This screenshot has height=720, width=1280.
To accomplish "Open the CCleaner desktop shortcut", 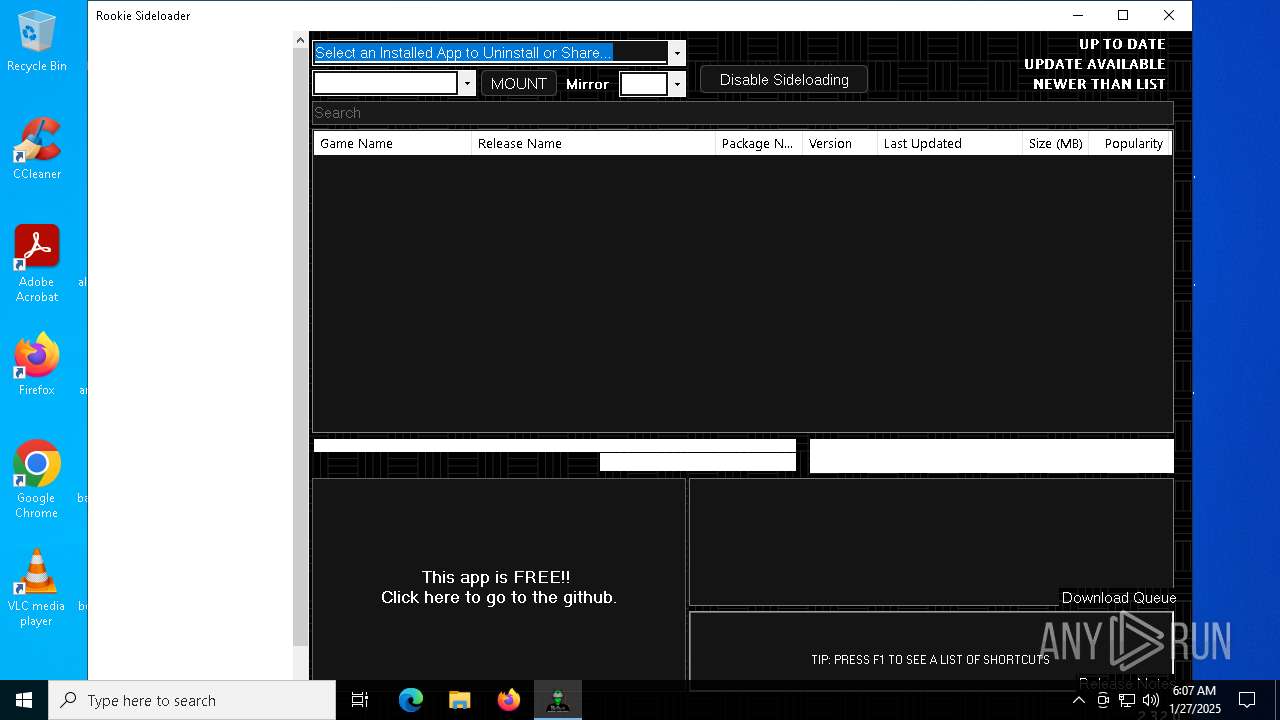I will click(x=36, y=149).
